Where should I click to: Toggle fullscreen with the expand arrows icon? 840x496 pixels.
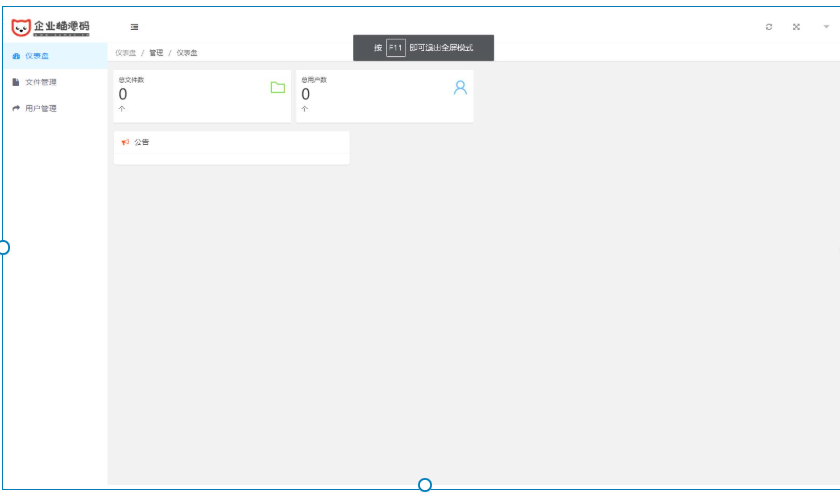797,27
